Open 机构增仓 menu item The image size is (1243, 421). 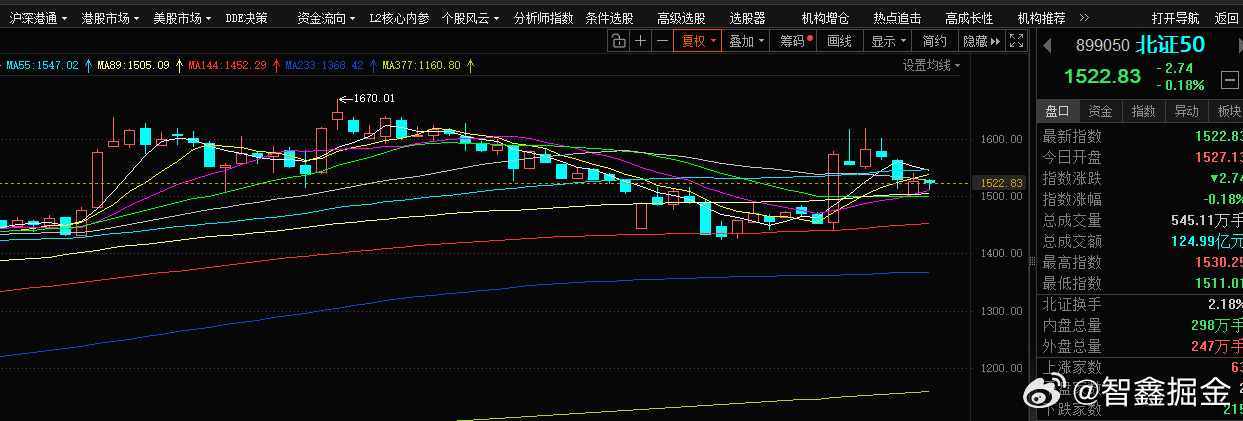click(825, 18)
